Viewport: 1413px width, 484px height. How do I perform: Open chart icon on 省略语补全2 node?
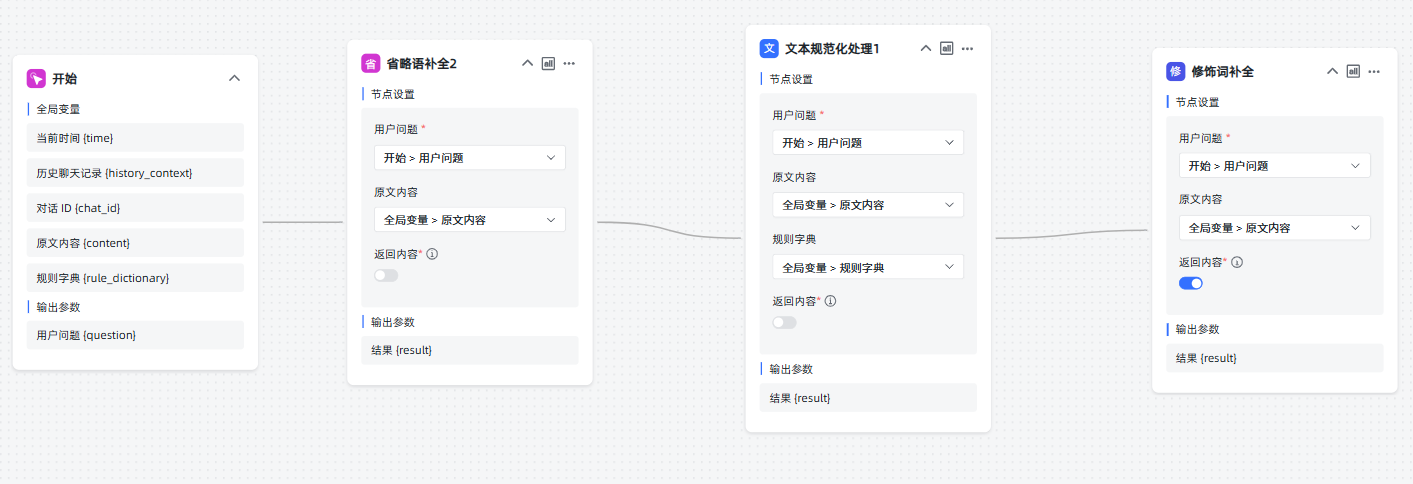tap(548, 63)
